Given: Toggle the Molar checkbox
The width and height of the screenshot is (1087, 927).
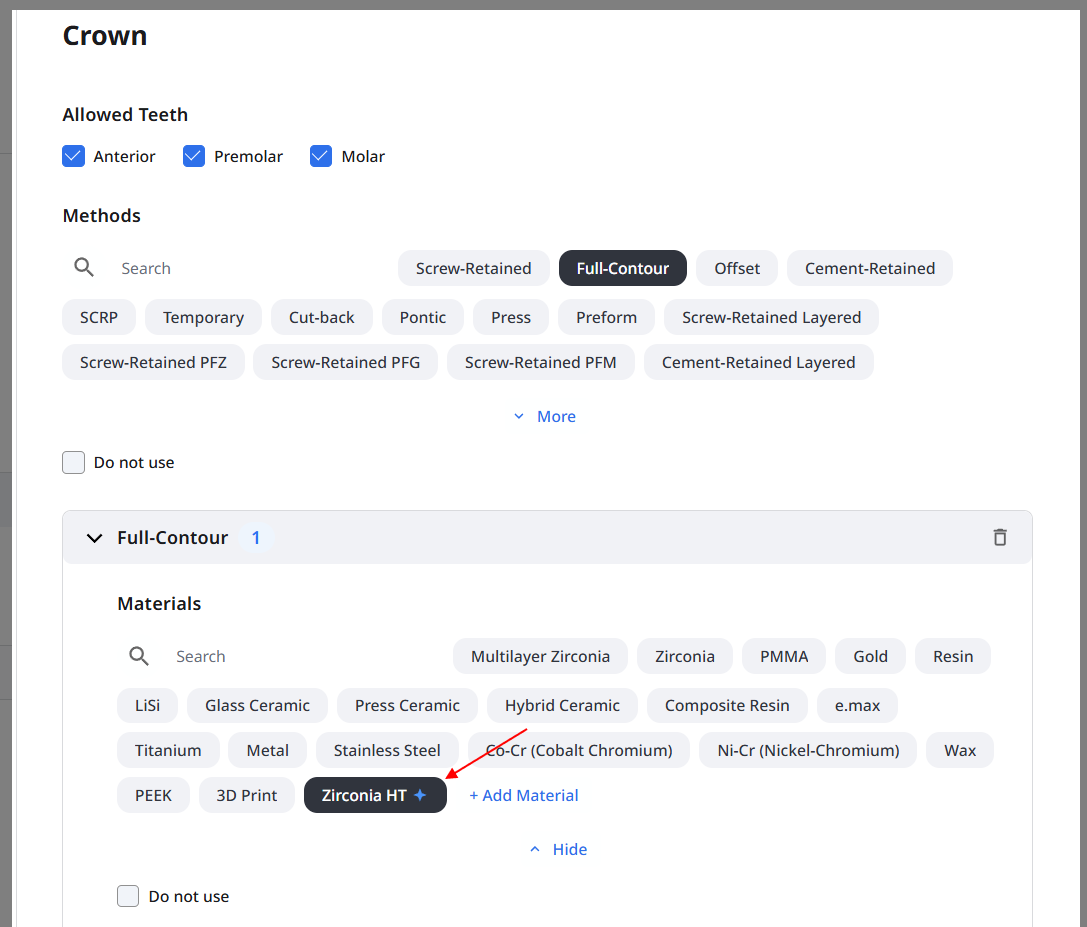Looking at the screenshot, I should [x=321, y=156].
